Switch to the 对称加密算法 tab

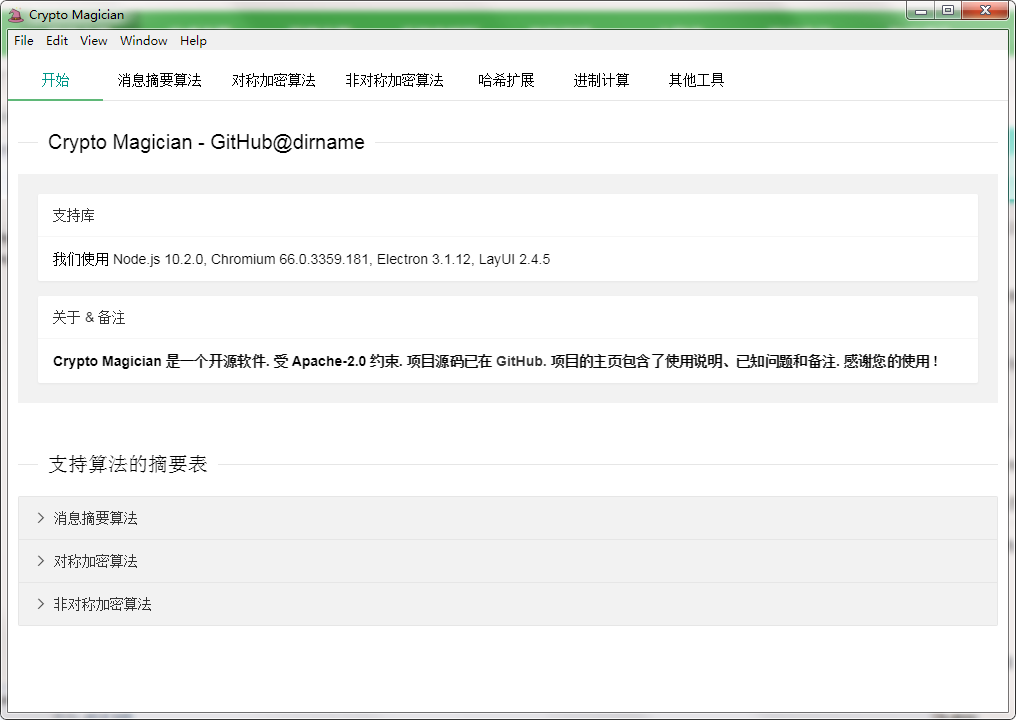click(x=273, y=80)
